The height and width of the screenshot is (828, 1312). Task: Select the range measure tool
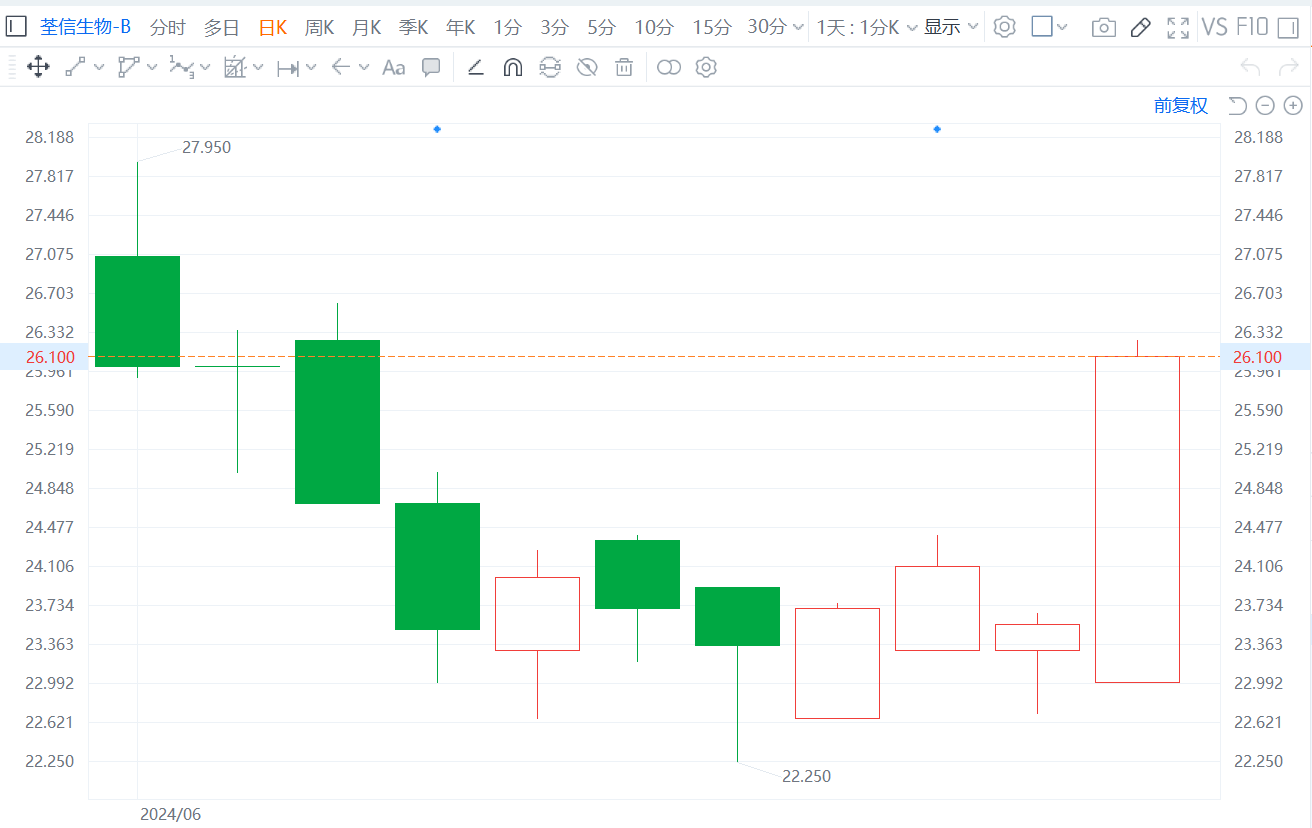pyautogui.click(x=288, y=68)
